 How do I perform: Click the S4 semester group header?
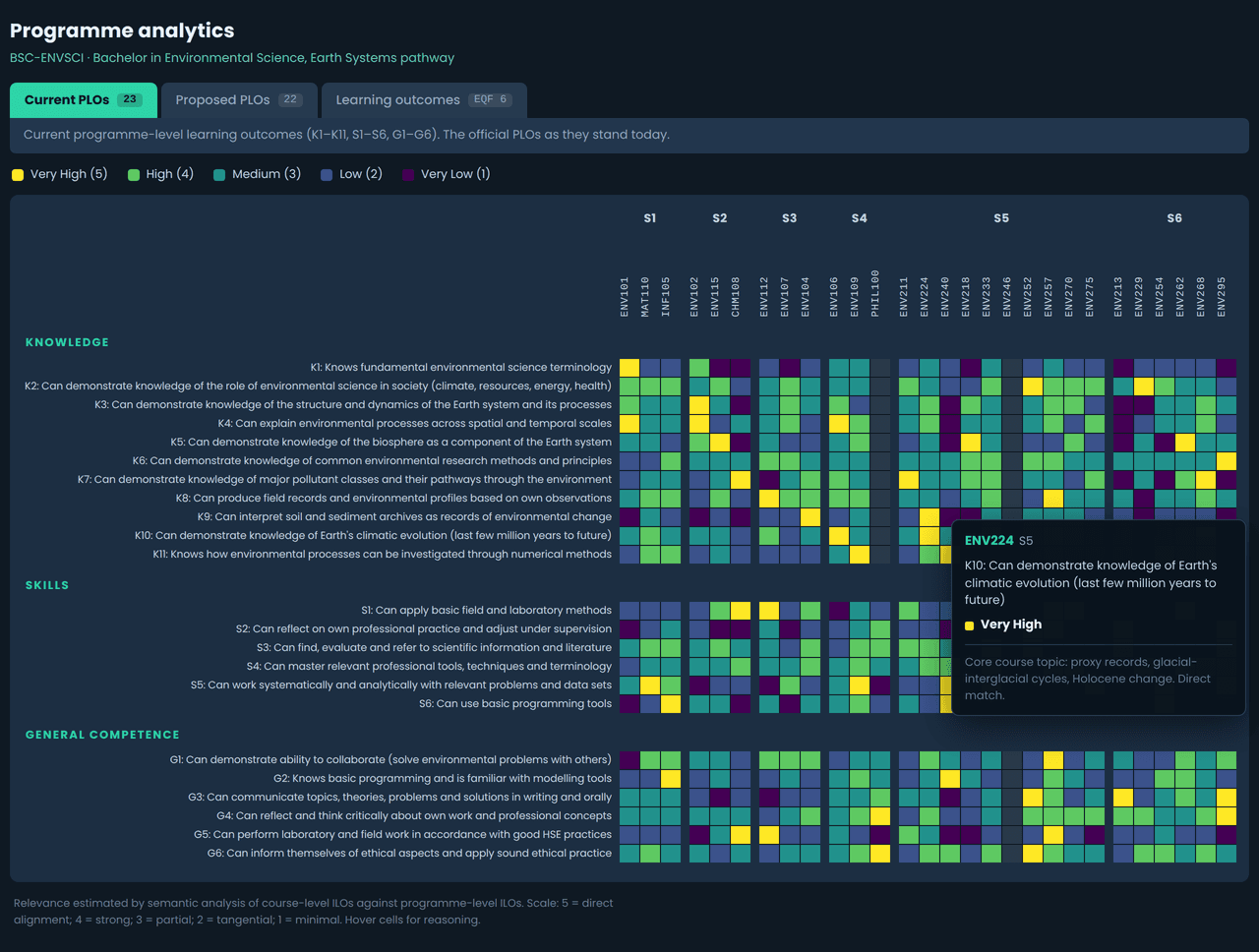tap(860, 218)
